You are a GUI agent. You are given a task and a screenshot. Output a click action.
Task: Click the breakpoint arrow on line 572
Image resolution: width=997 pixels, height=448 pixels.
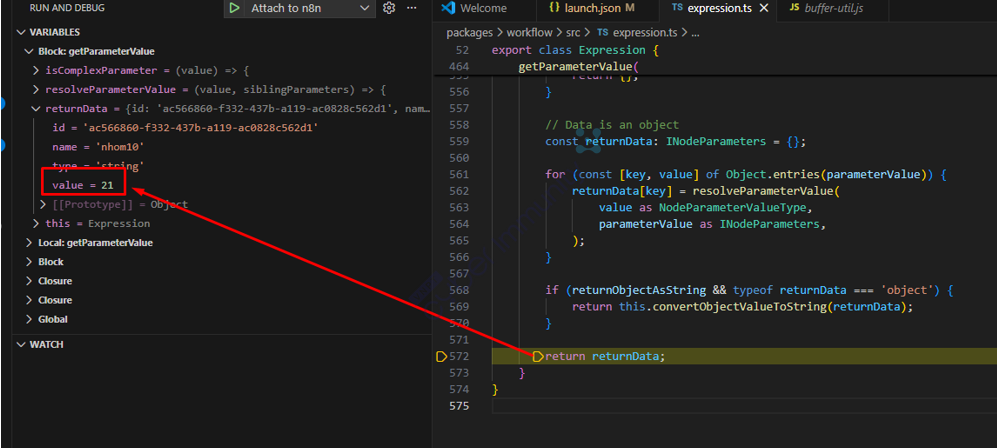[x=442, y=356]
